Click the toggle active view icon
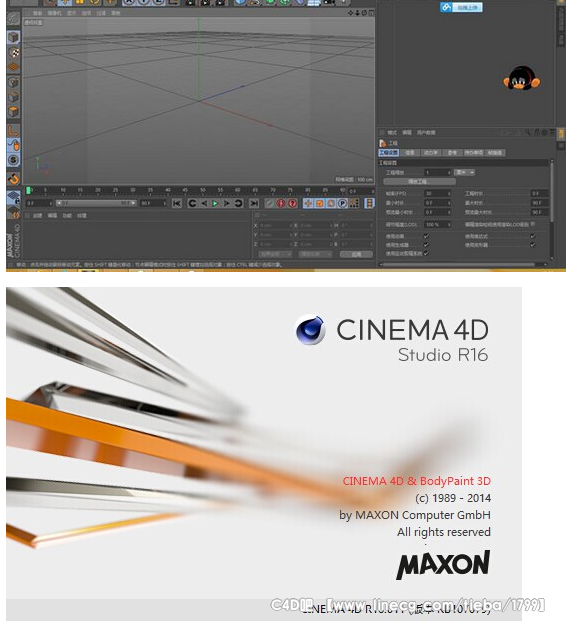571x622 pixels. 371,13
